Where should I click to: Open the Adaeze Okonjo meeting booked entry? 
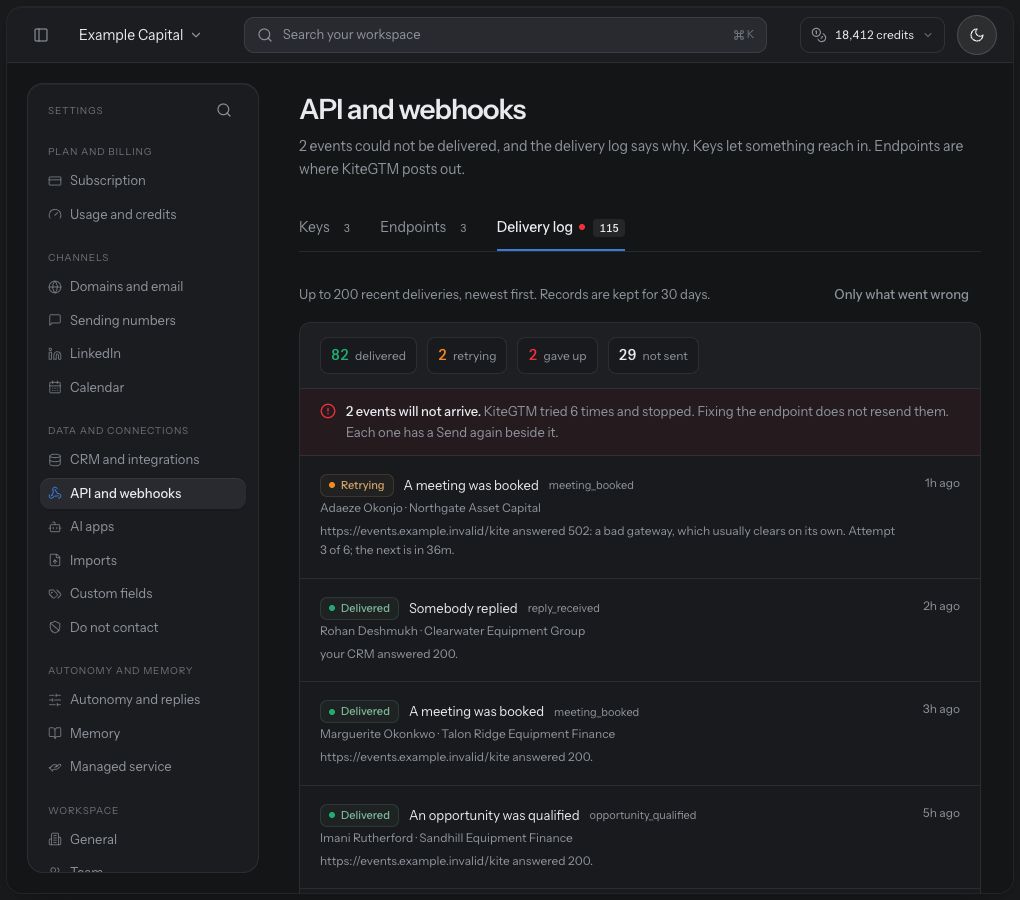pos(639,518)
